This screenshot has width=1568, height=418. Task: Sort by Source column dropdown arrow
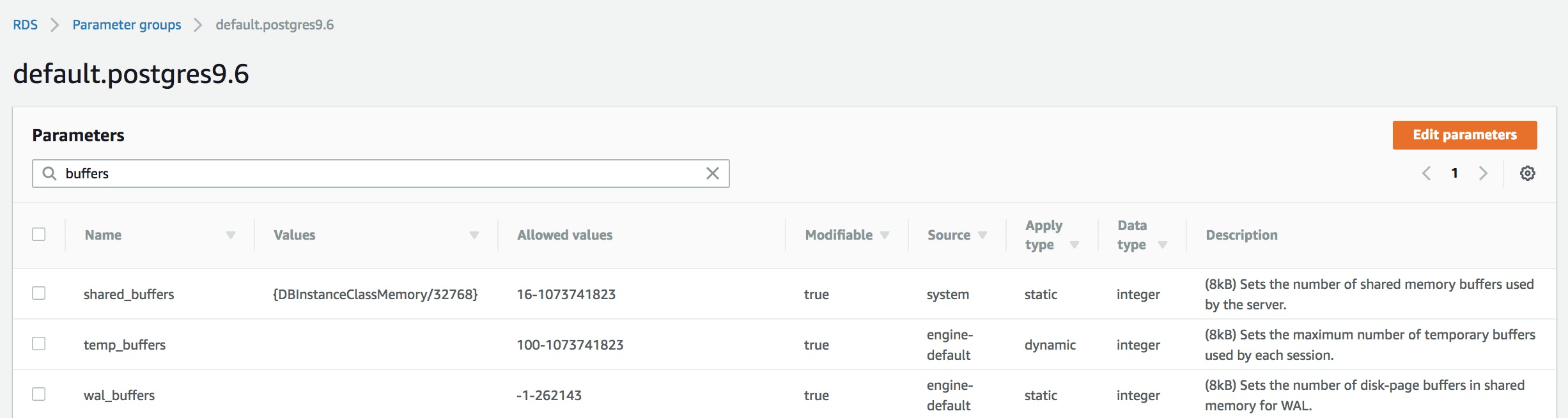click(982, 235)
